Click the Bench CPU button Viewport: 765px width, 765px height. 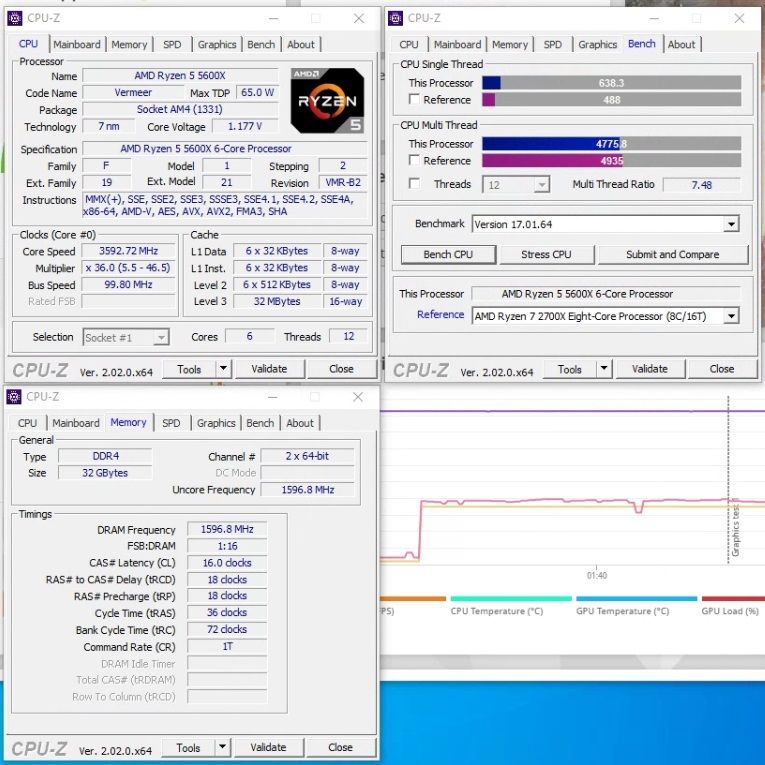point(448,255)
